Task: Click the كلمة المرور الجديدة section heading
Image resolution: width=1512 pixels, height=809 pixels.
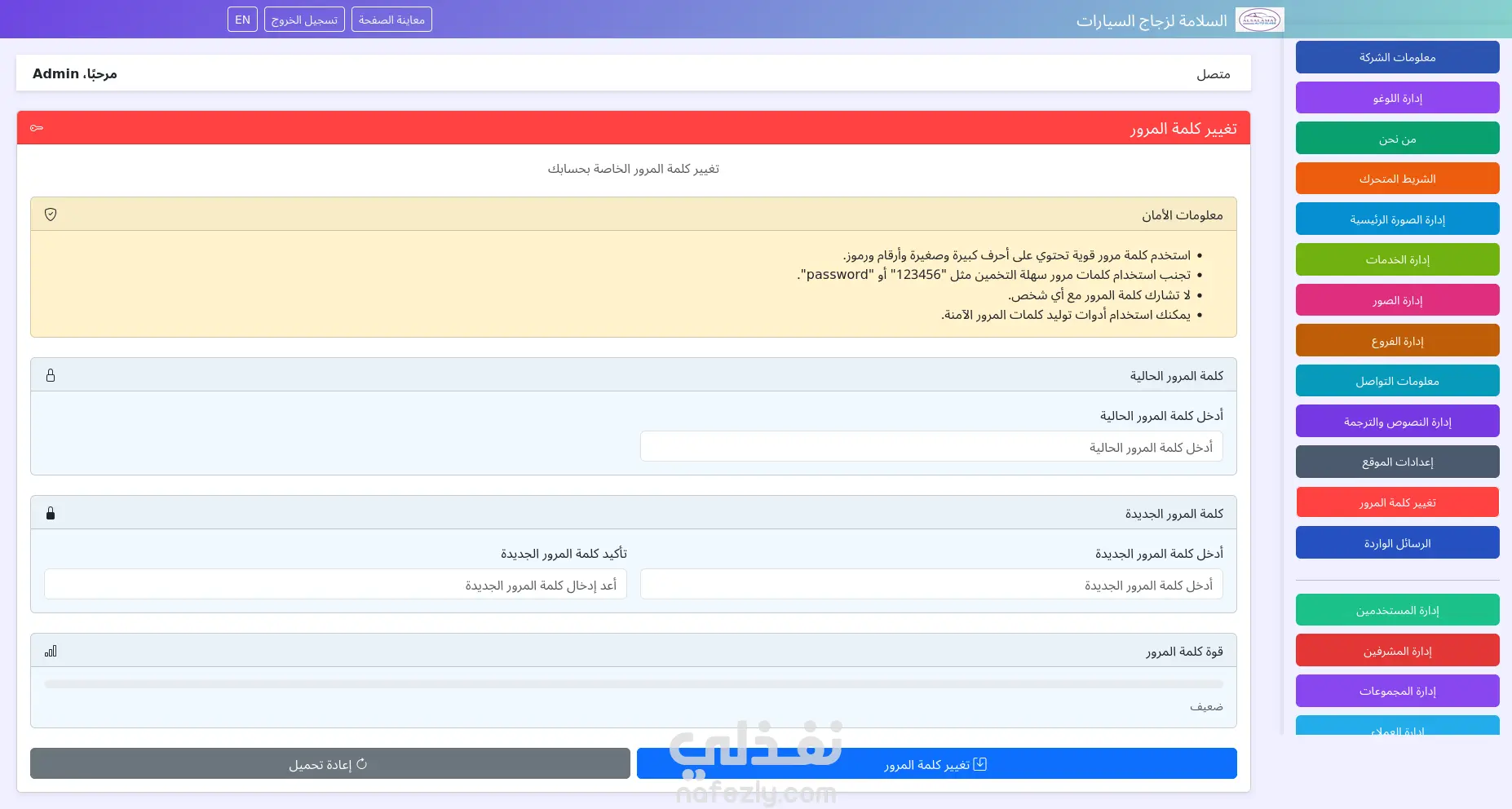Action: click(1174, 513)
